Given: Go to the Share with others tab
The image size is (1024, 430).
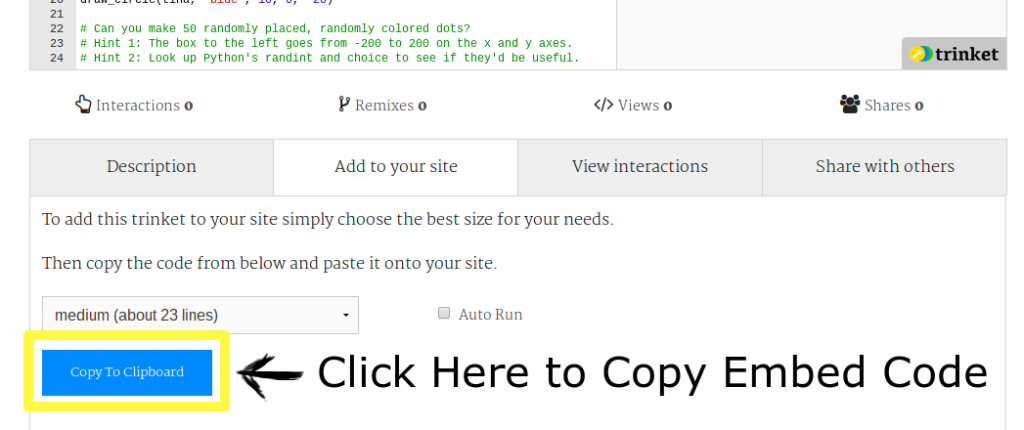Looking at the screenshot, I should pyautogui.click(x=885, y=167).
